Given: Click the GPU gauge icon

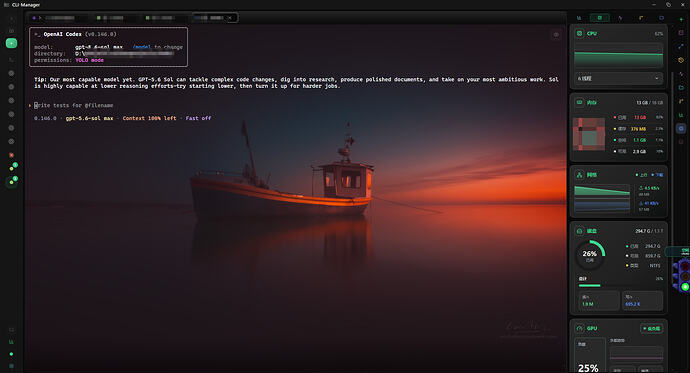Looking at the screenshot, I should click(x=580, y=328).
